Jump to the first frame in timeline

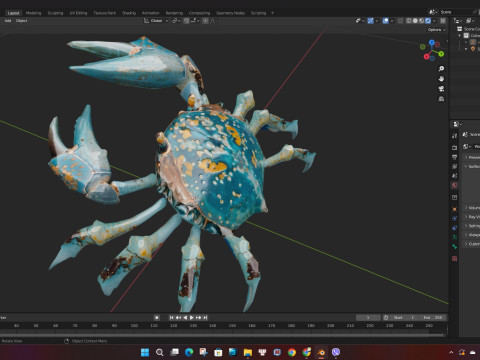tap(171, 317)
